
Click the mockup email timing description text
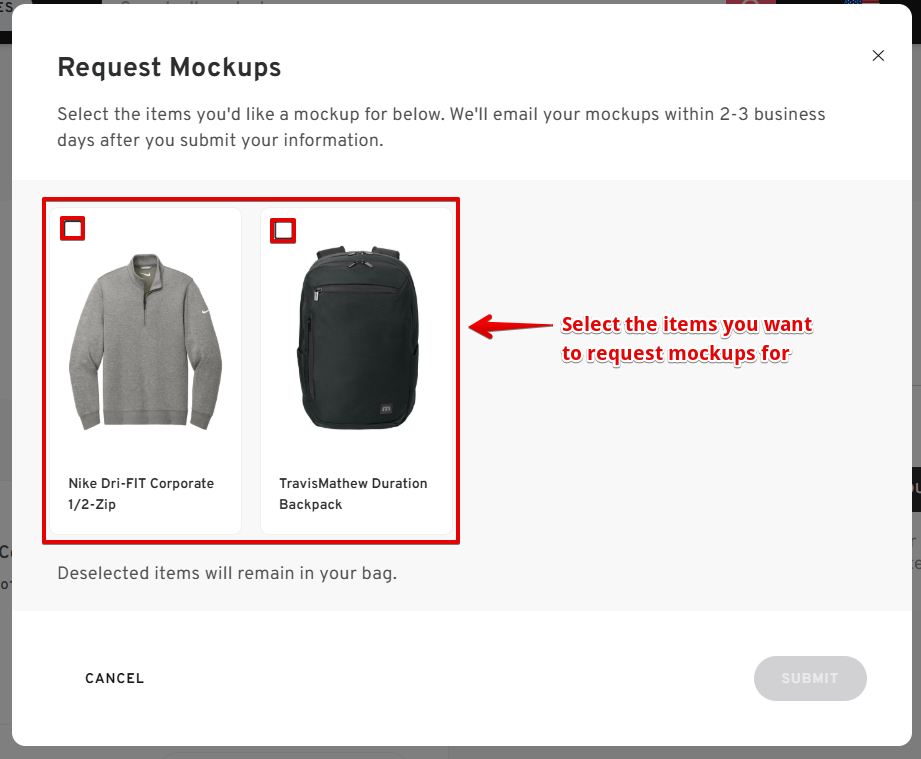click(x=441, y=127)
